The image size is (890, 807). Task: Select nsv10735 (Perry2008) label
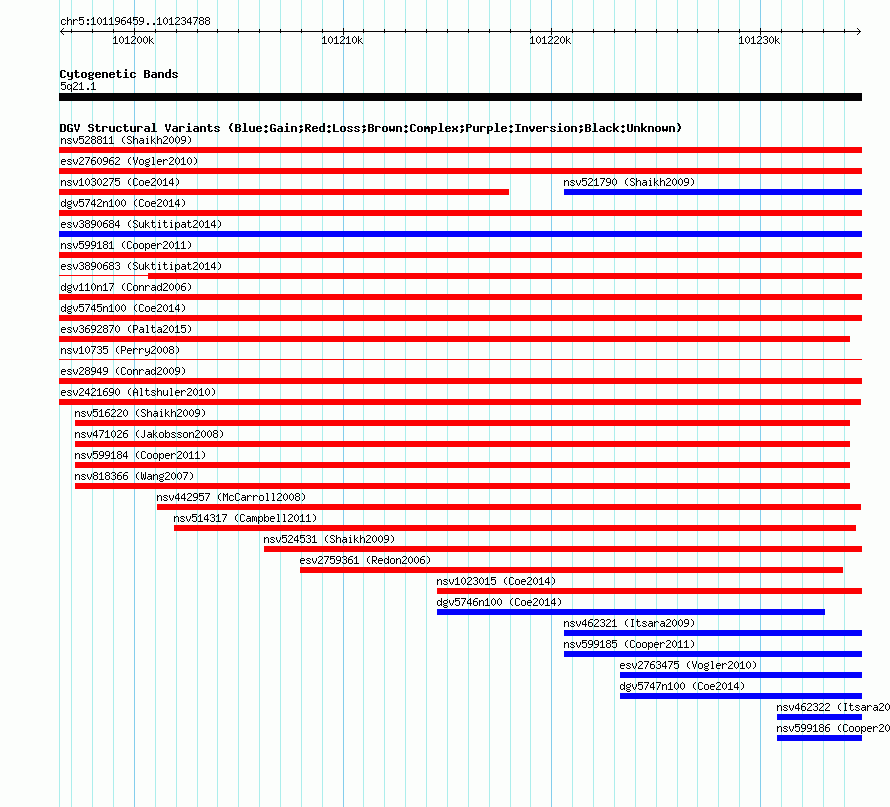(120, 350)
